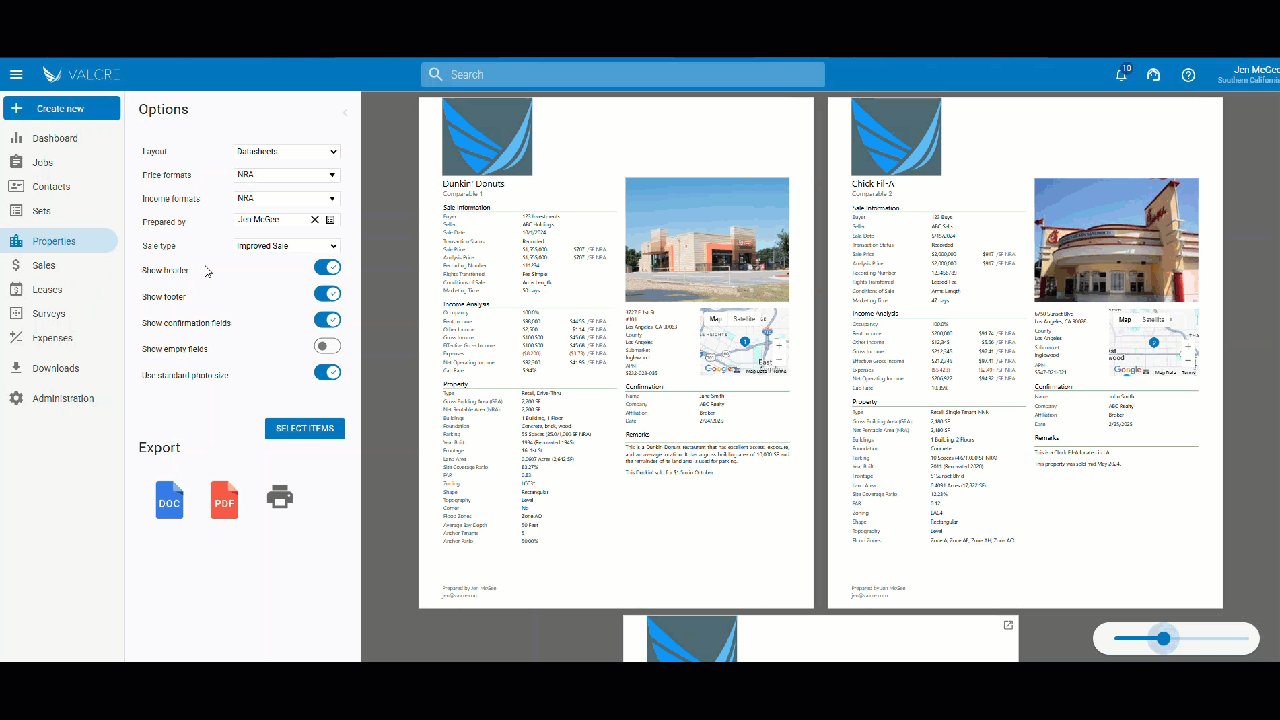Select Map view on Dunkin' Donuts map
This screenshot has height=720, width=1280.
coord(716,319)
